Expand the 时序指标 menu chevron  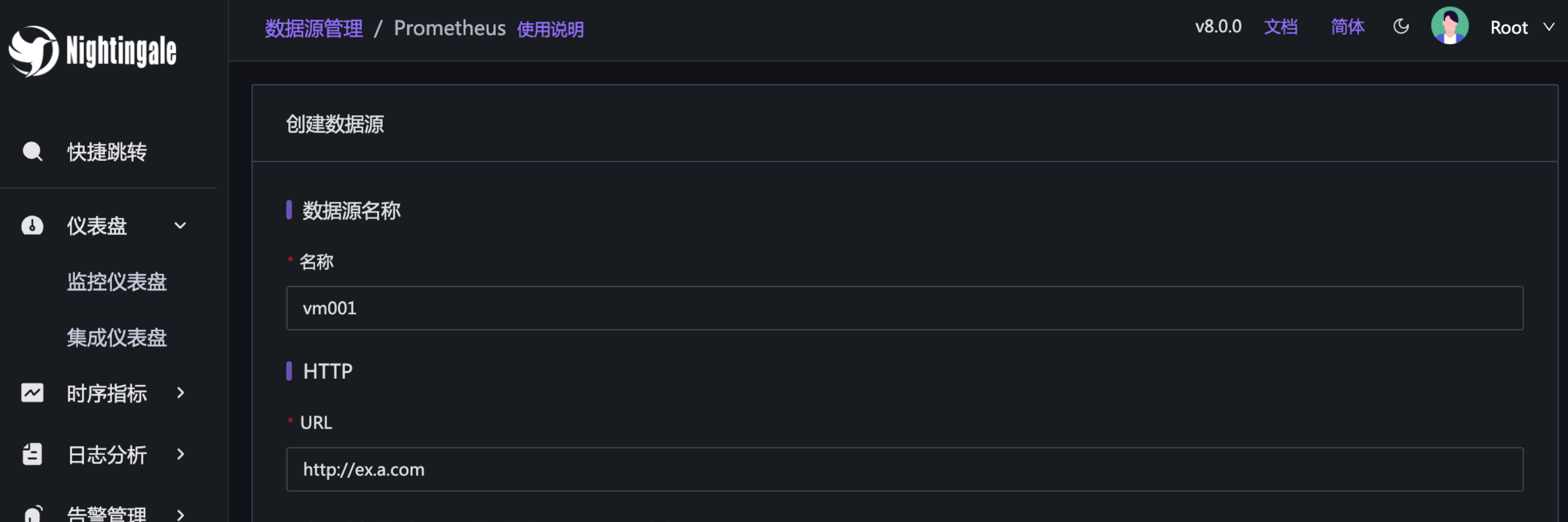180,393
